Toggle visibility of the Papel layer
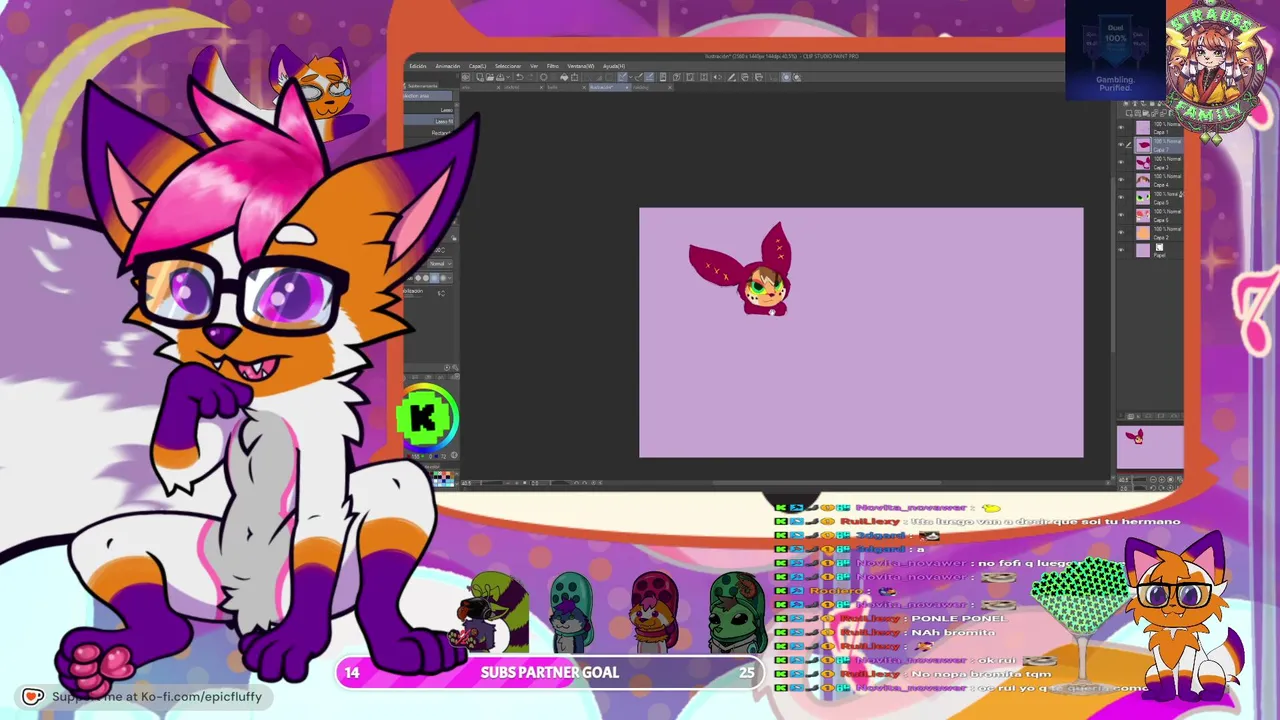 pos(1120,250)
